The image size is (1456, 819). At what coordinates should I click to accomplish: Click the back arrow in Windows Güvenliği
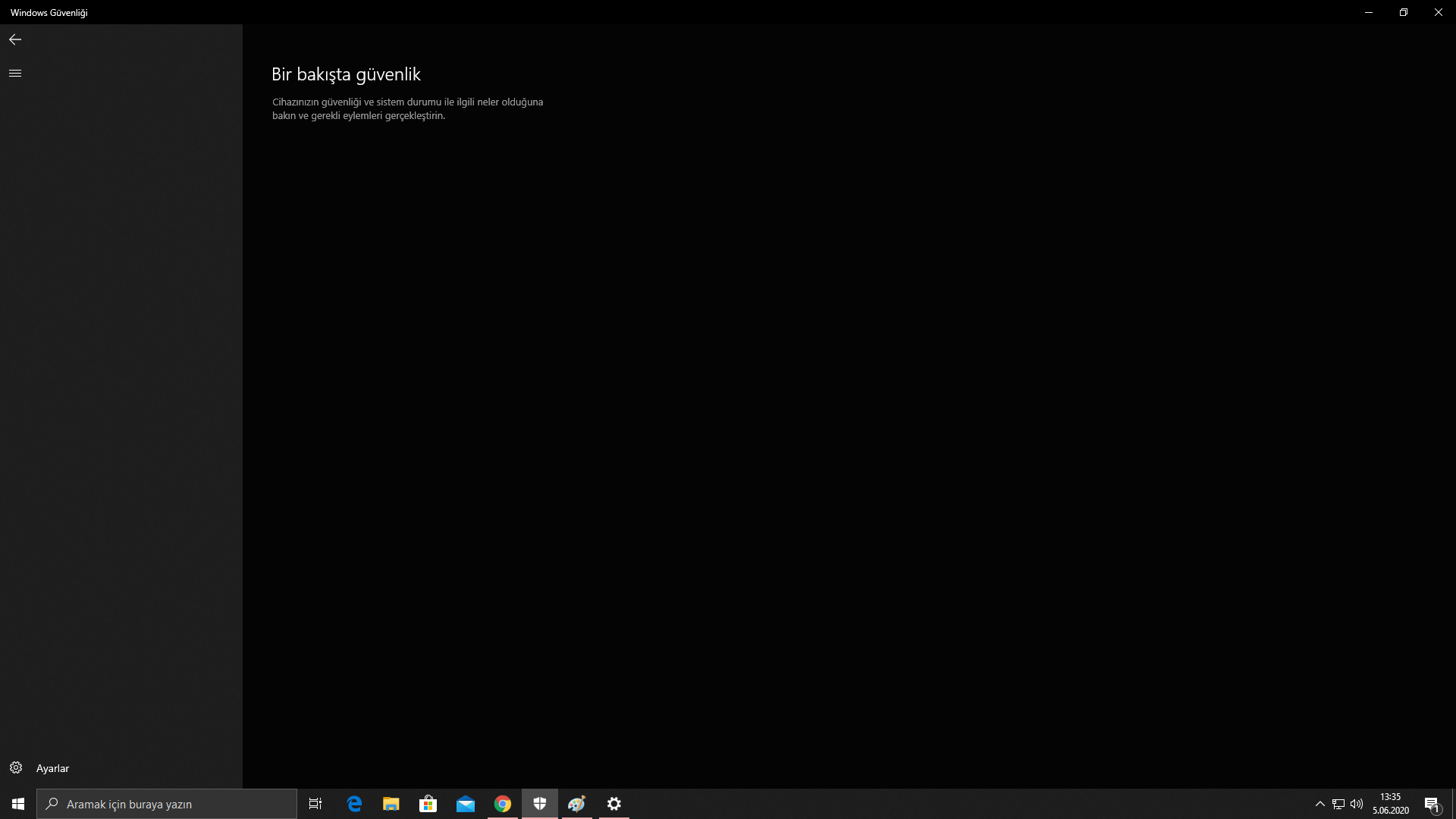pyautogui.click(x=15, y=39)
